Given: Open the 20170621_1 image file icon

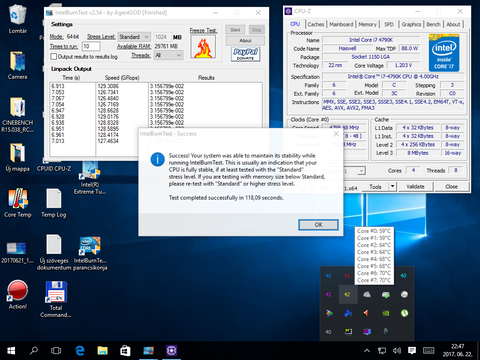Looking at the screenshot, I should click(x=17, y=252).
